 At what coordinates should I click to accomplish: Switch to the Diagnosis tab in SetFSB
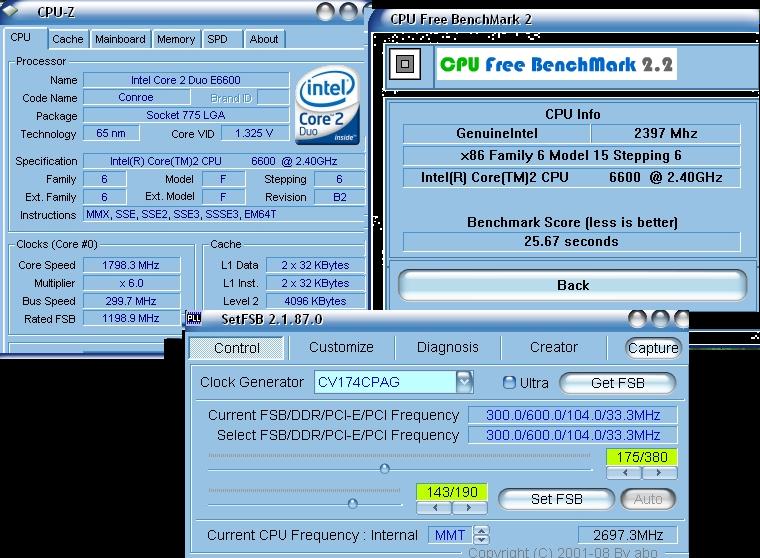point(447,347)
